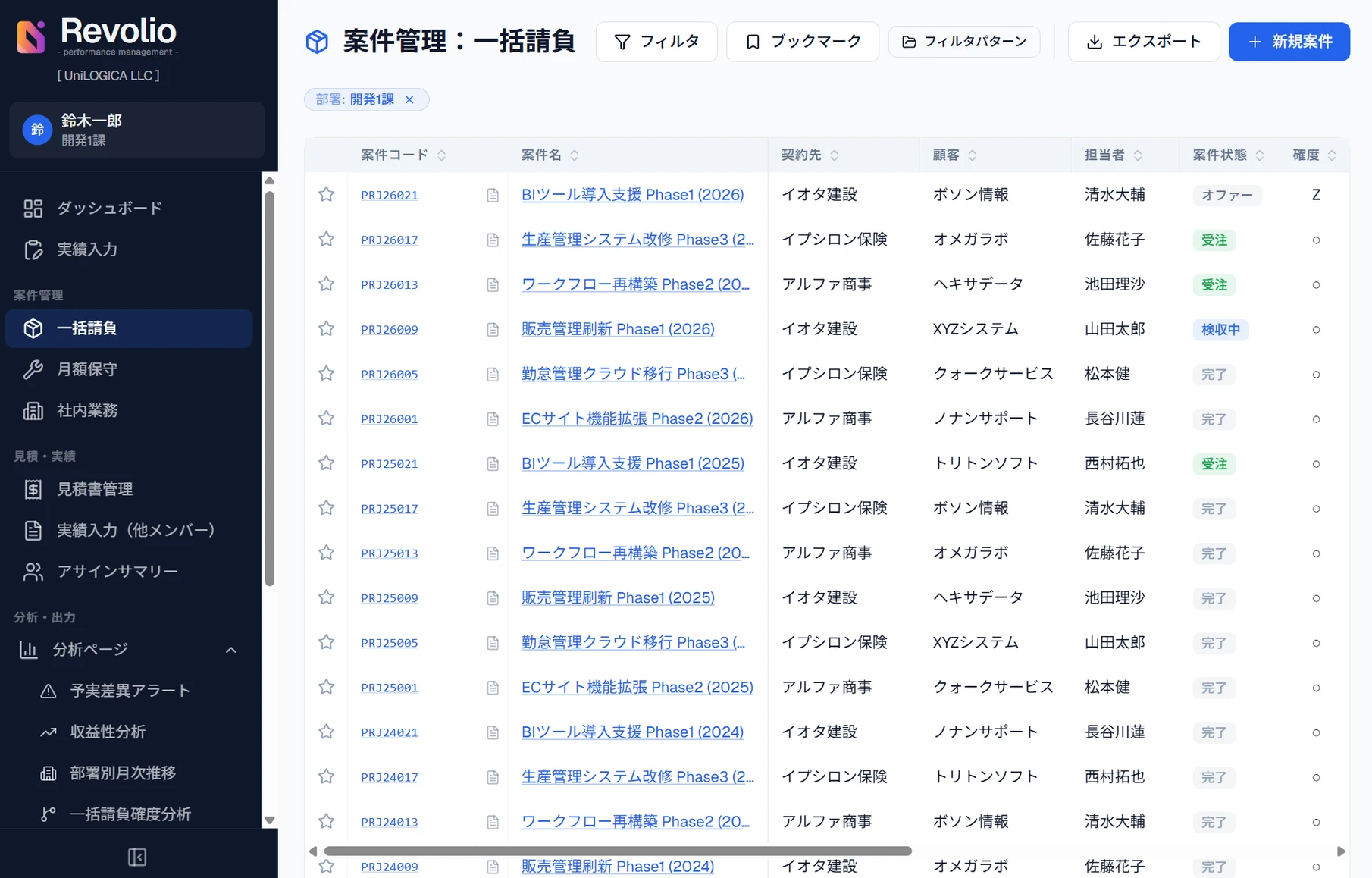Click the sidebar scroll-up arrow
Screen dimensions: 1372x878
tap(269, 180)
